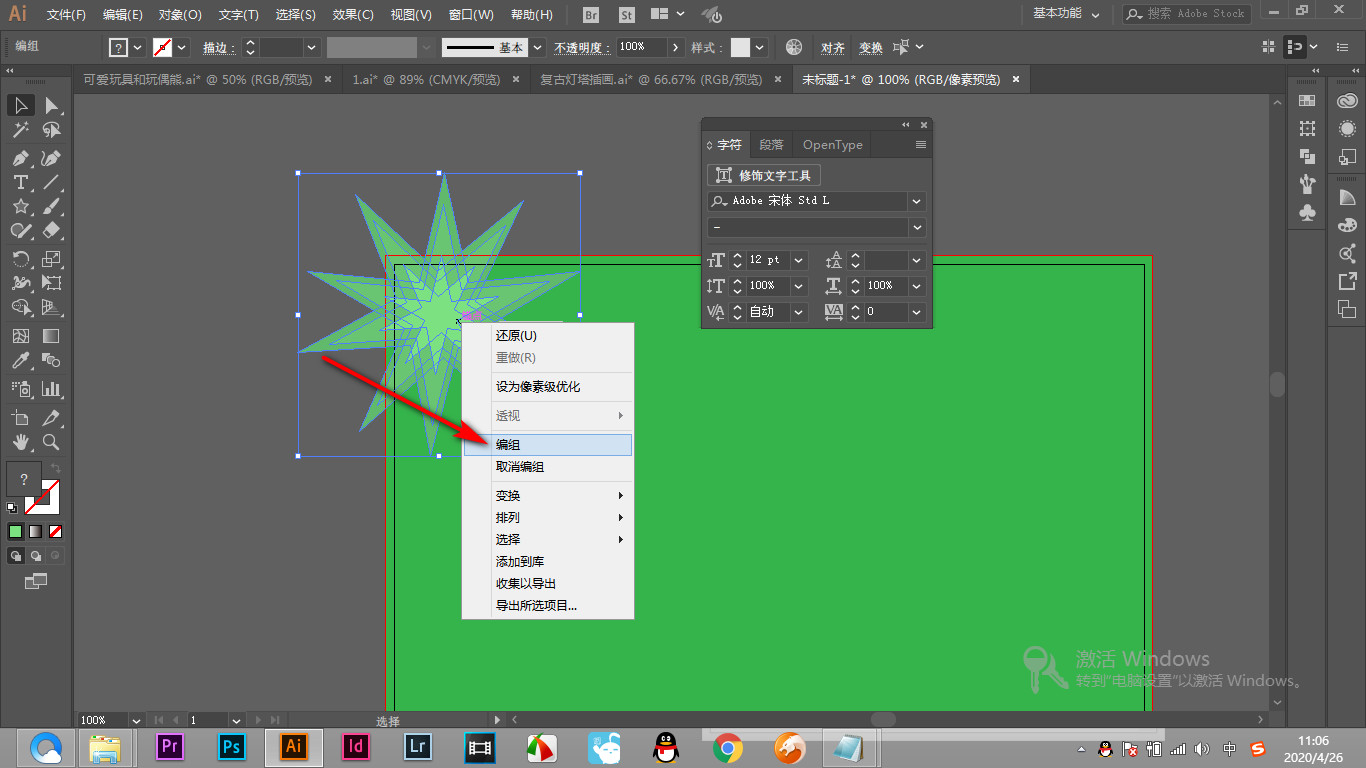
Task: Open the font family dropdown
Action: click(x=916, y=201)
